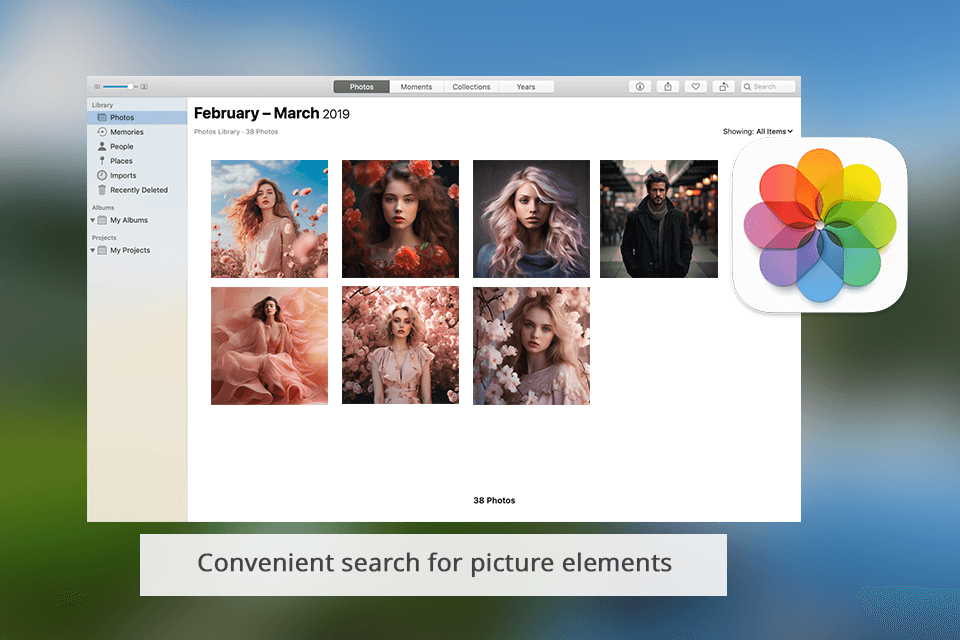Select photo of man in black coat

pyautogui.click(x=659, y=219)
